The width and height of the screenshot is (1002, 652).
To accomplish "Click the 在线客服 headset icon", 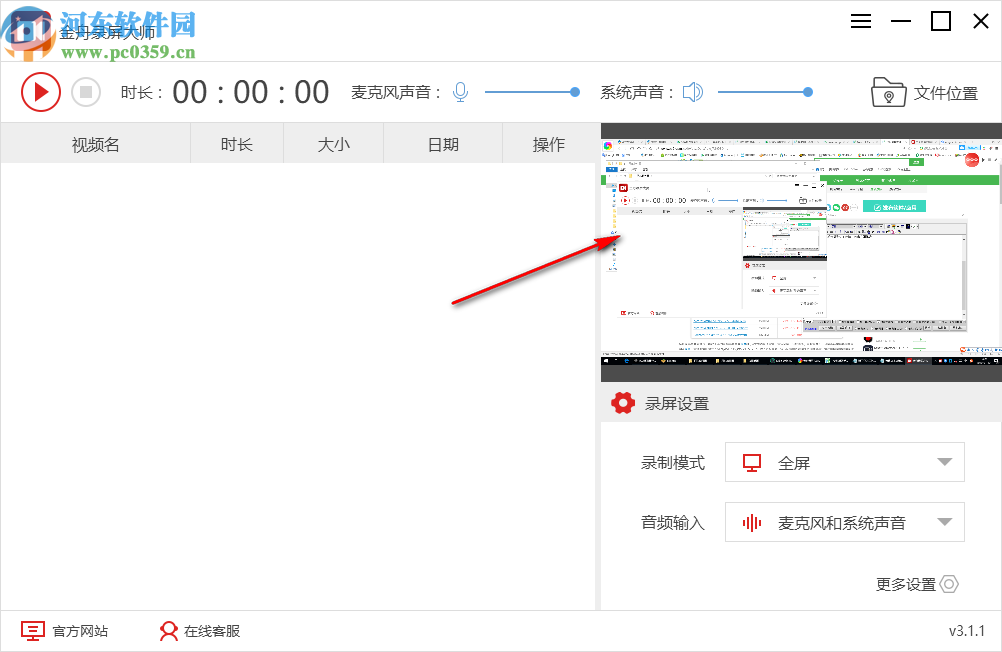I will pyautogui.click(x=168, y=631).
